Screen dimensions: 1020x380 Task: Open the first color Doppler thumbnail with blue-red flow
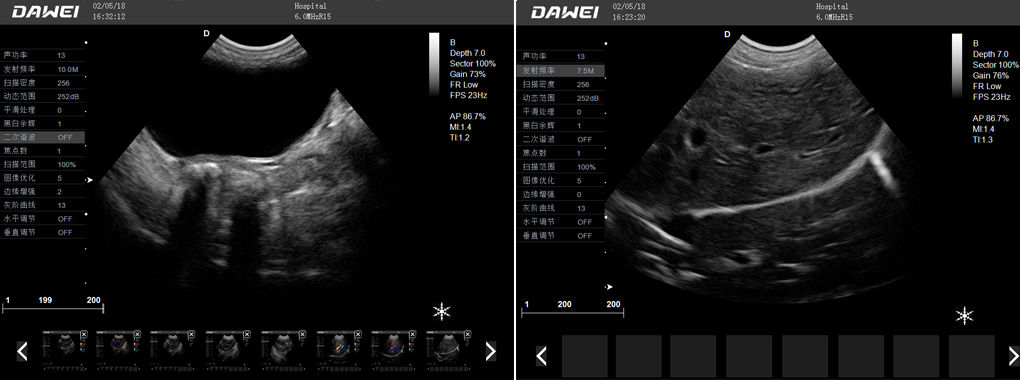(x=64, y=349)
